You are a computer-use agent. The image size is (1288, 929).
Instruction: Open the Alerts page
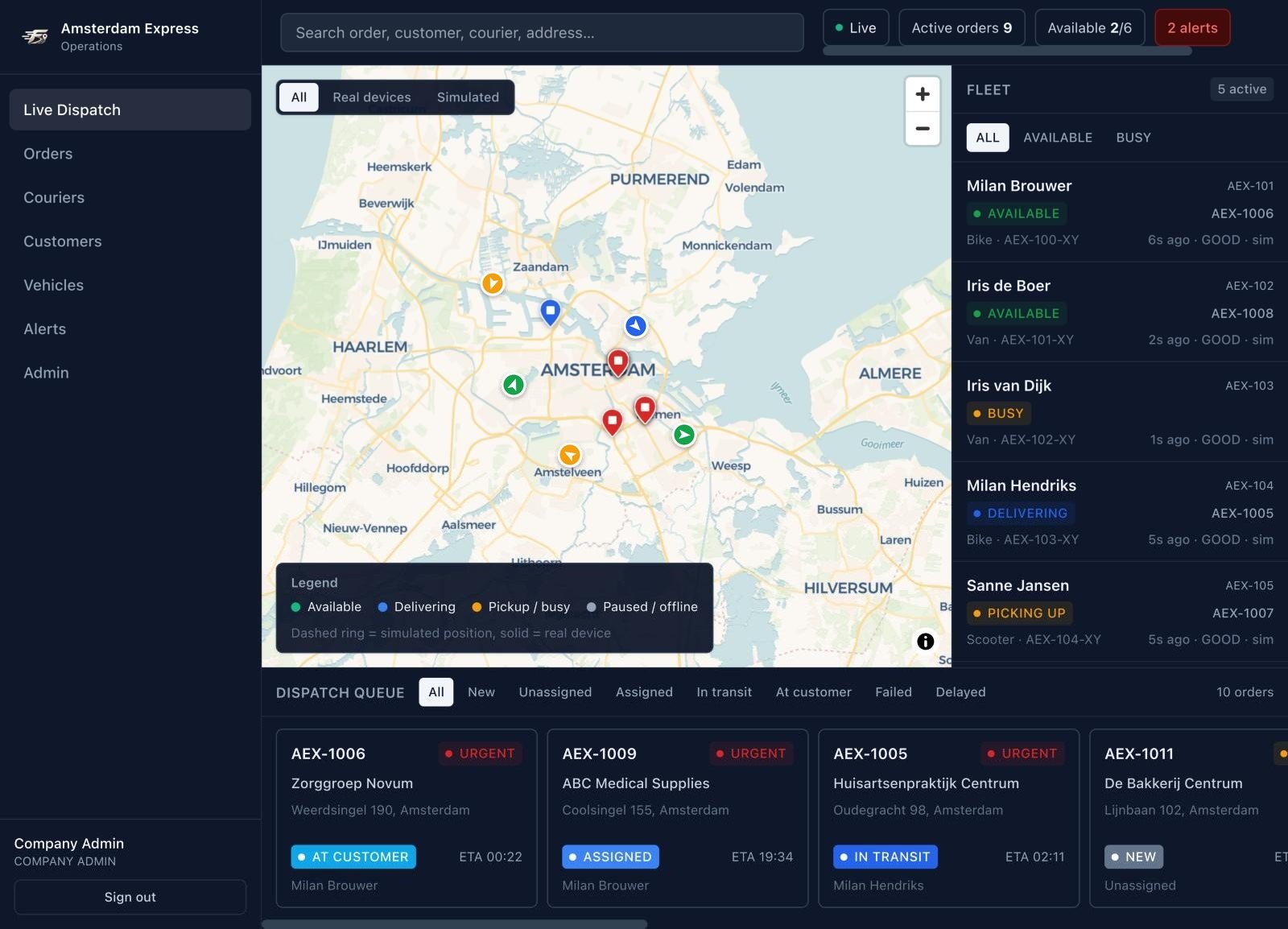130,329
